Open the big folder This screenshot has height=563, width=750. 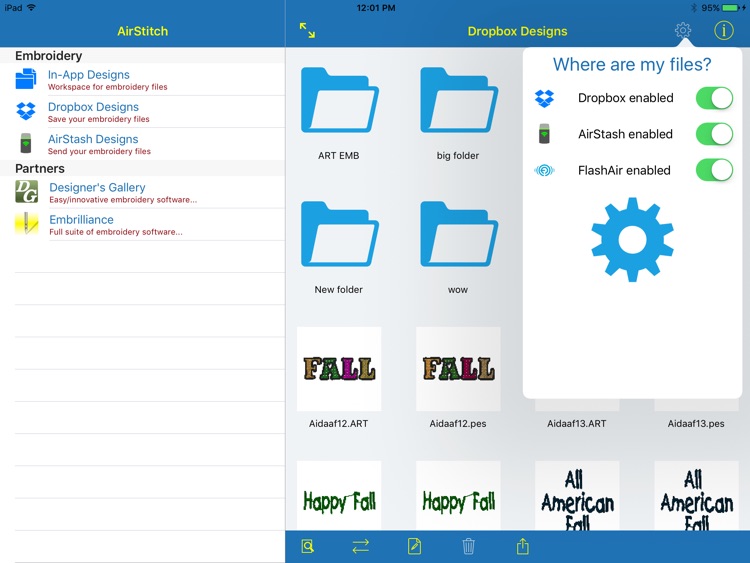458,100
